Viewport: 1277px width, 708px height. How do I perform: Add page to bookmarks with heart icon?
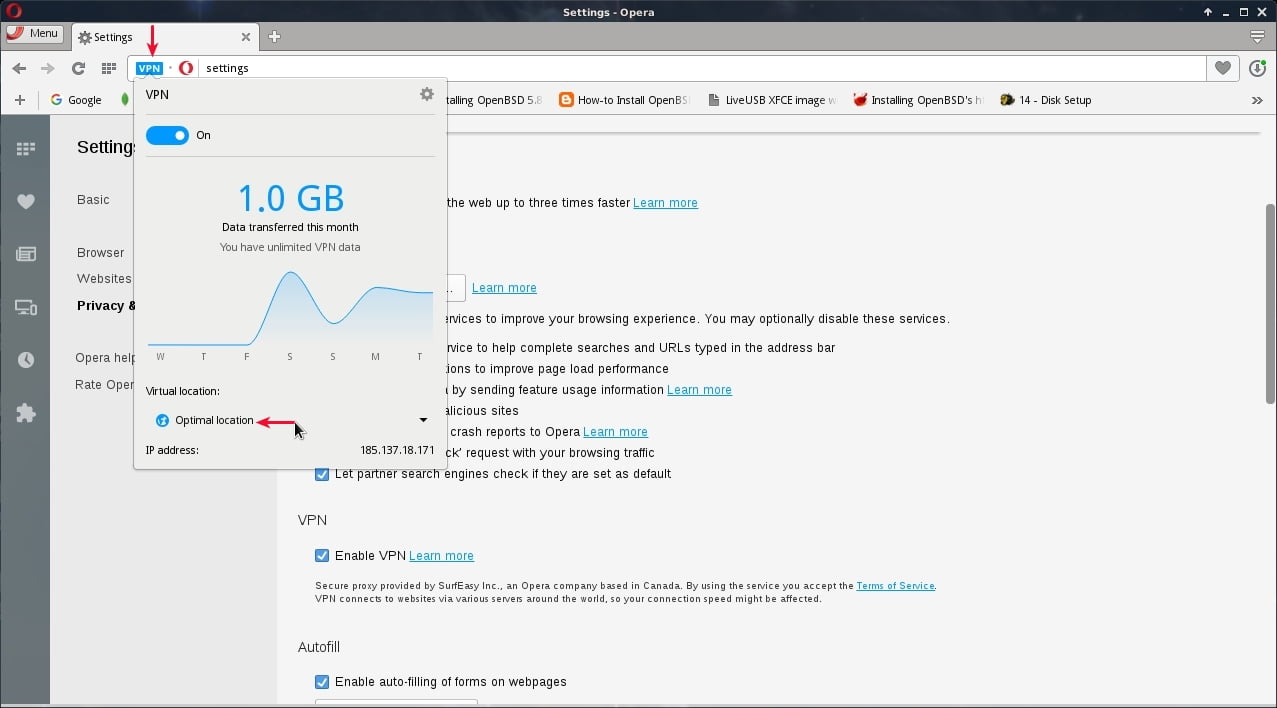coord(1222,68)
